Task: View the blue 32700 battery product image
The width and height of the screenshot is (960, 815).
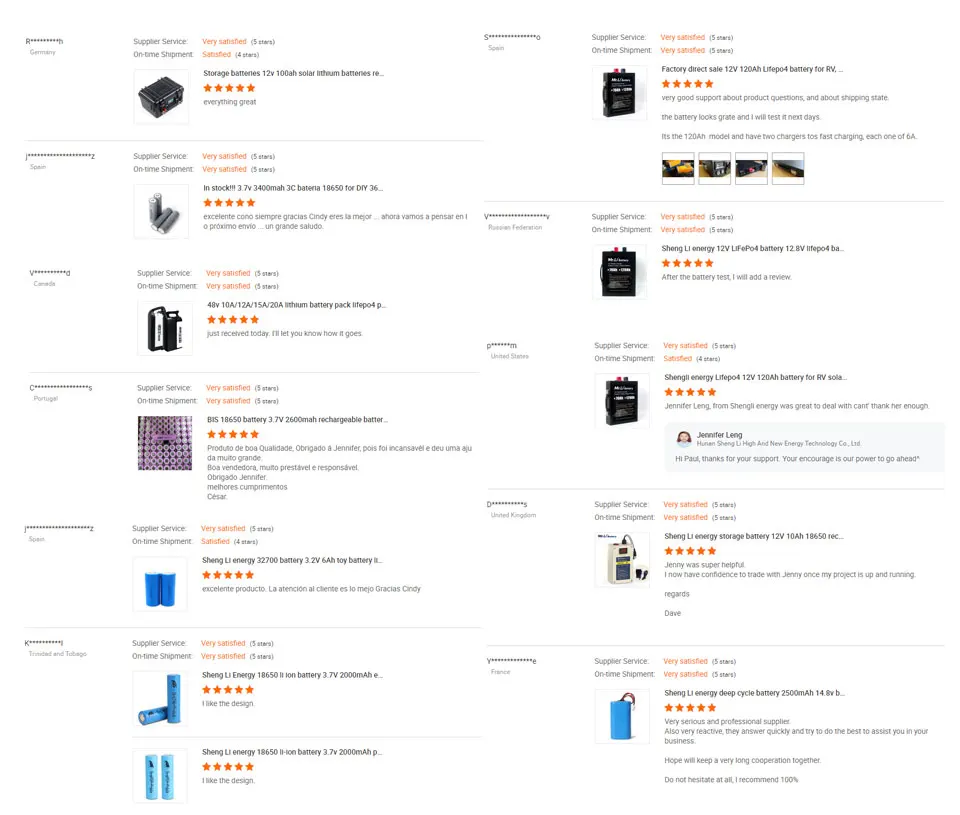Action: pos(160,584)
